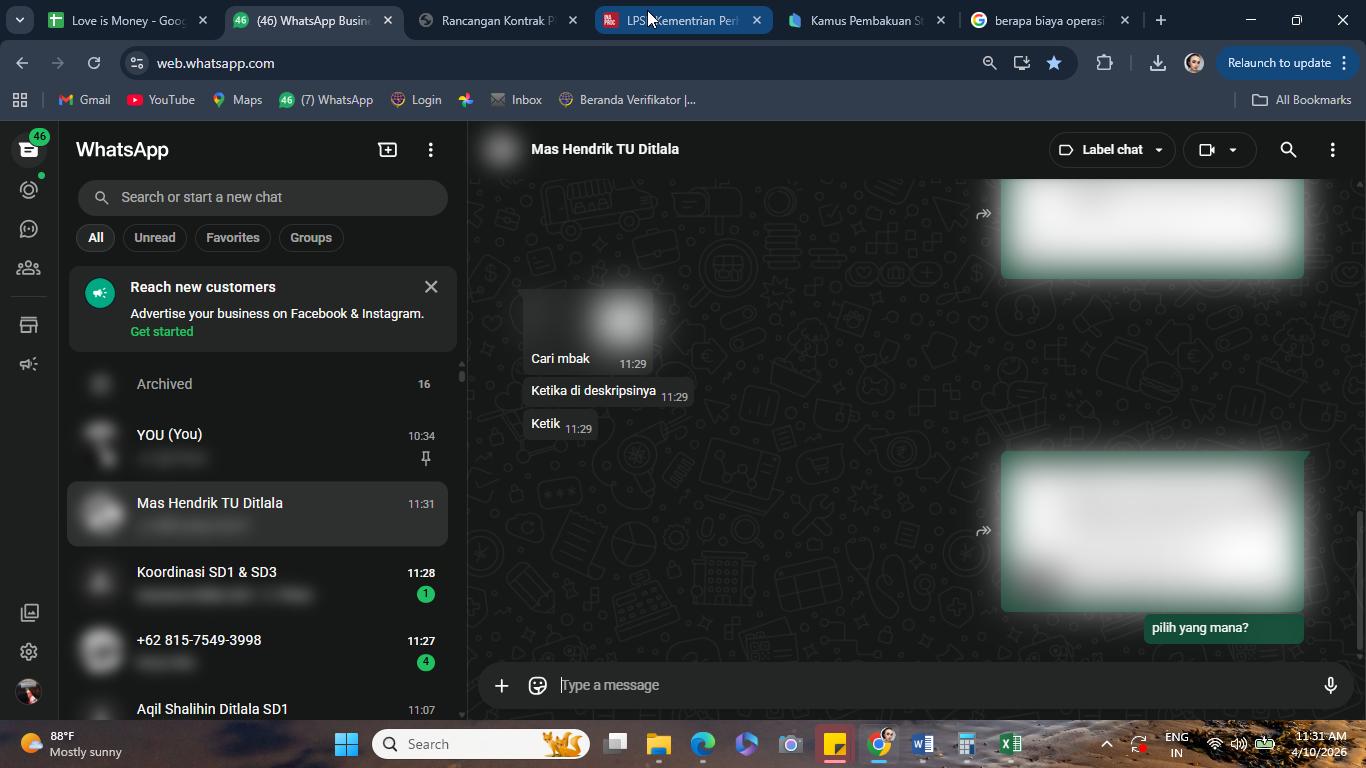This screenshot has width=1366, height=768.
Task: Switch to Rancangan Kontrak tab
Action: pos(497,20)
